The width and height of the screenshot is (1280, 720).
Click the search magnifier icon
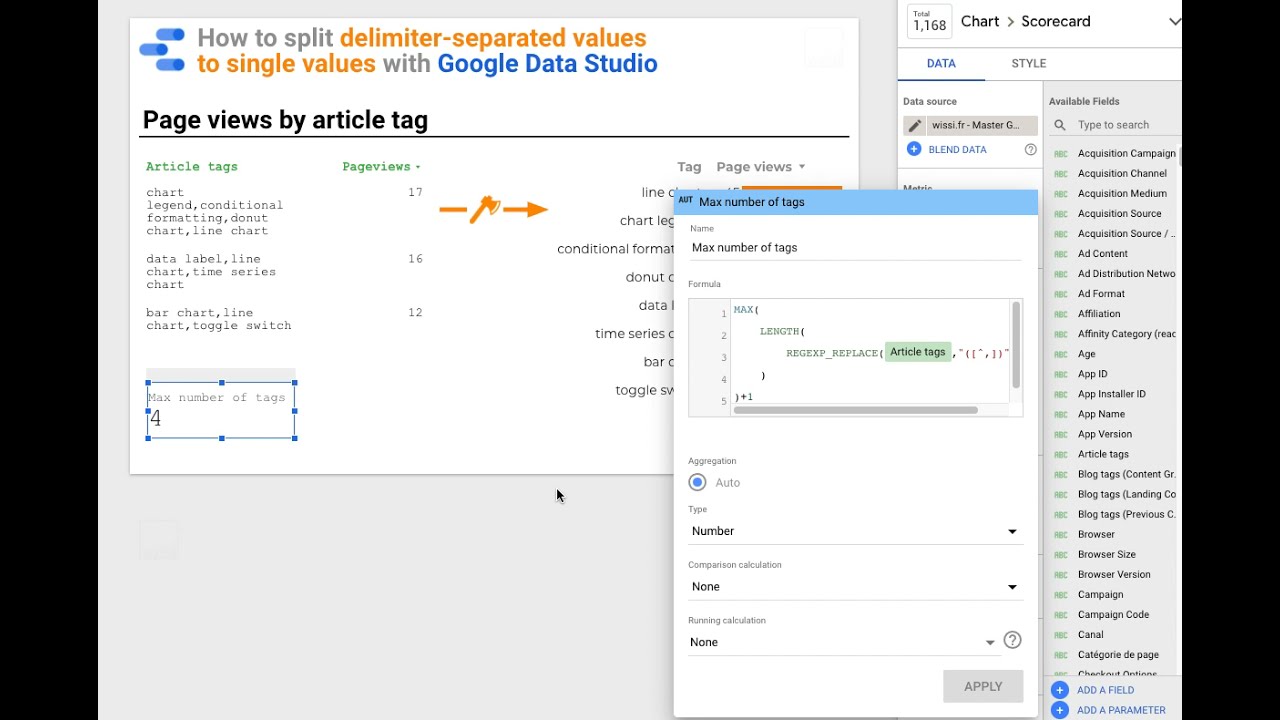(x=1060, y=125)
